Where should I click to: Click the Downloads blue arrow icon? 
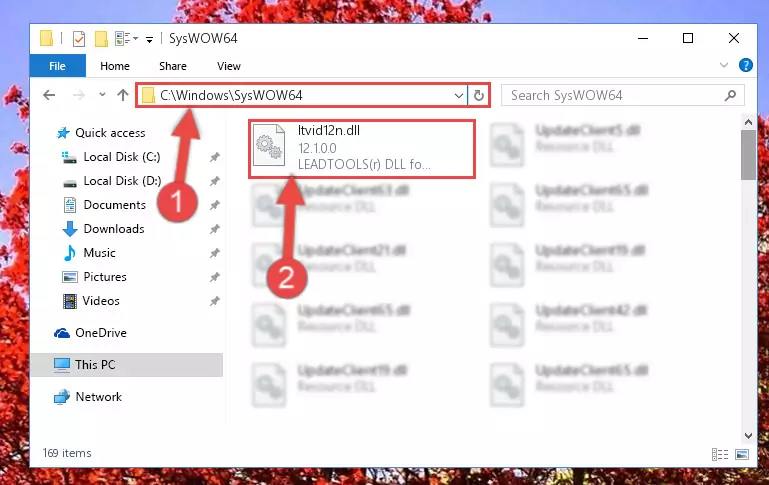click(70, 229)
